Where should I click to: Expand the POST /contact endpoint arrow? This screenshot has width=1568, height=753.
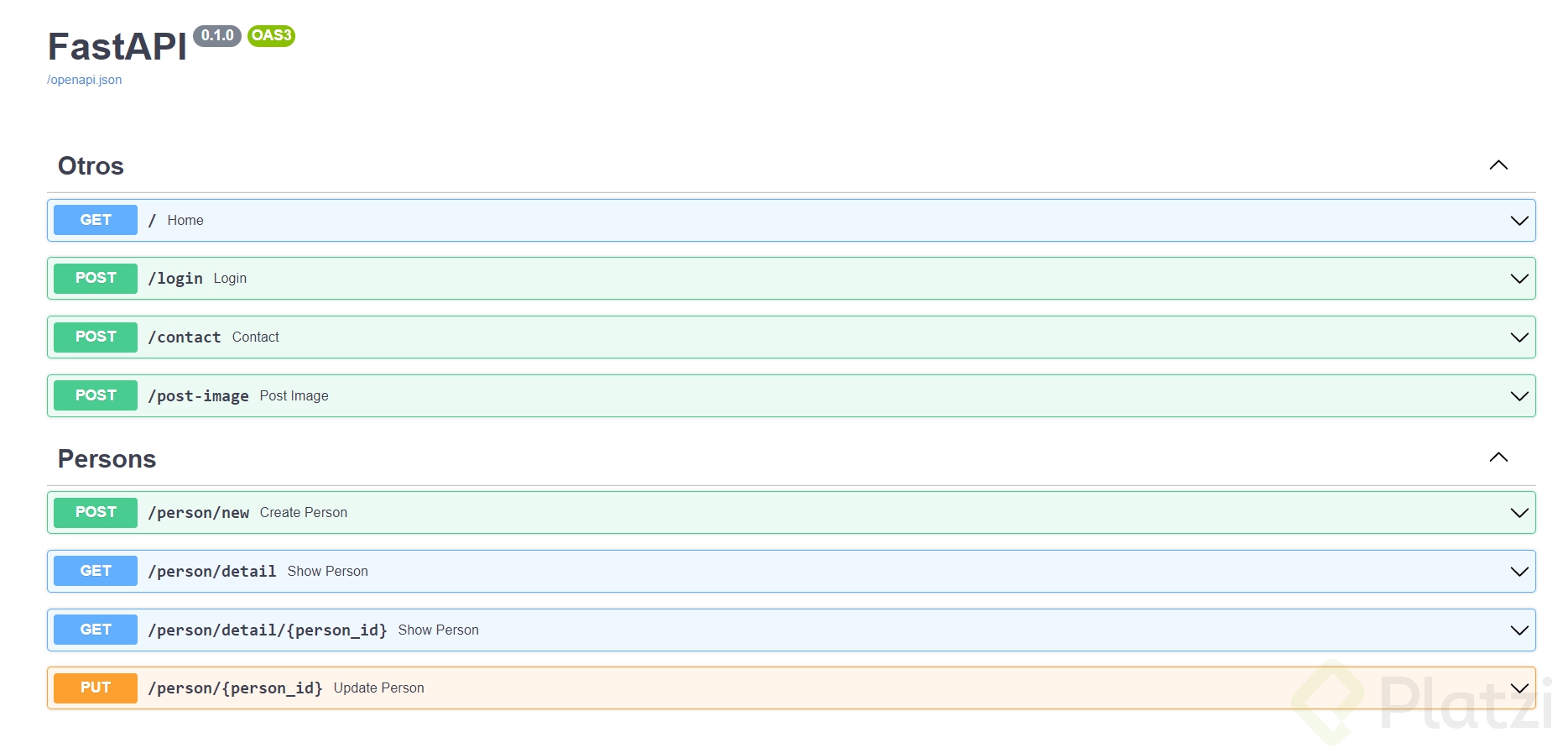click(x=1519, y=337)
